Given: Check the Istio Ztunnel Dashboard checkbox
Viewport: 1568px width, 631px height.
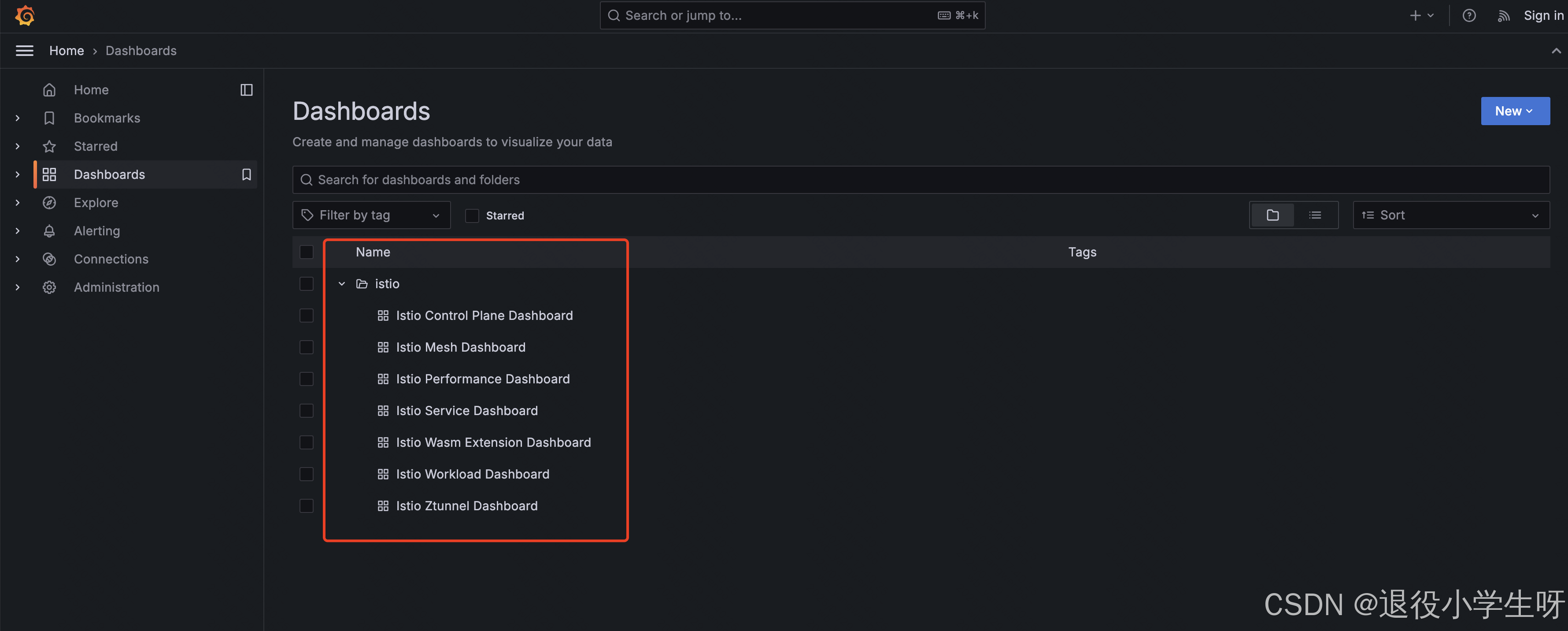Looking at the screenshot, I should pos(306,505).
